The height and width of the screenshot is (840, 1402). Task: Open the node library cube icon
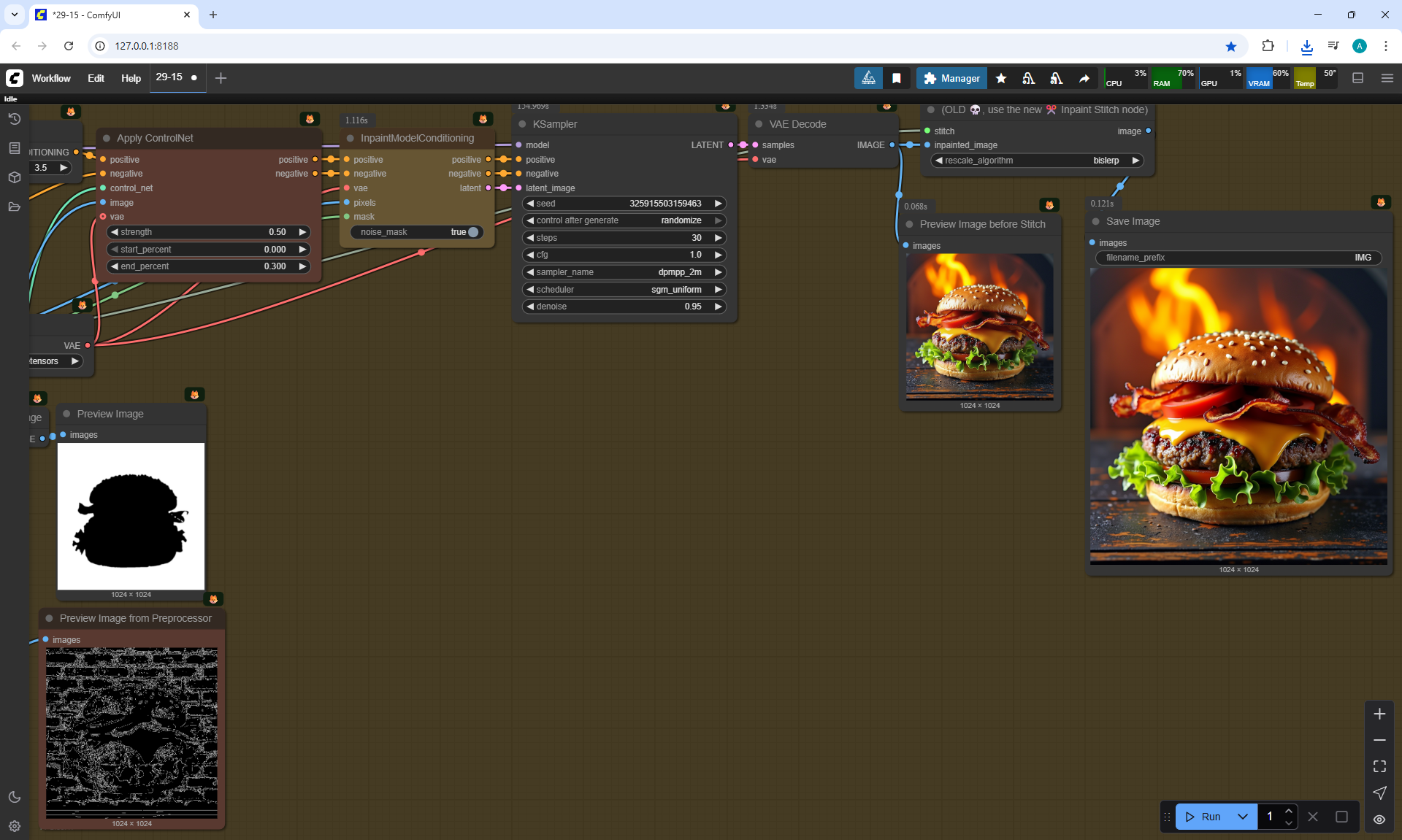click(x=14, y=177)
